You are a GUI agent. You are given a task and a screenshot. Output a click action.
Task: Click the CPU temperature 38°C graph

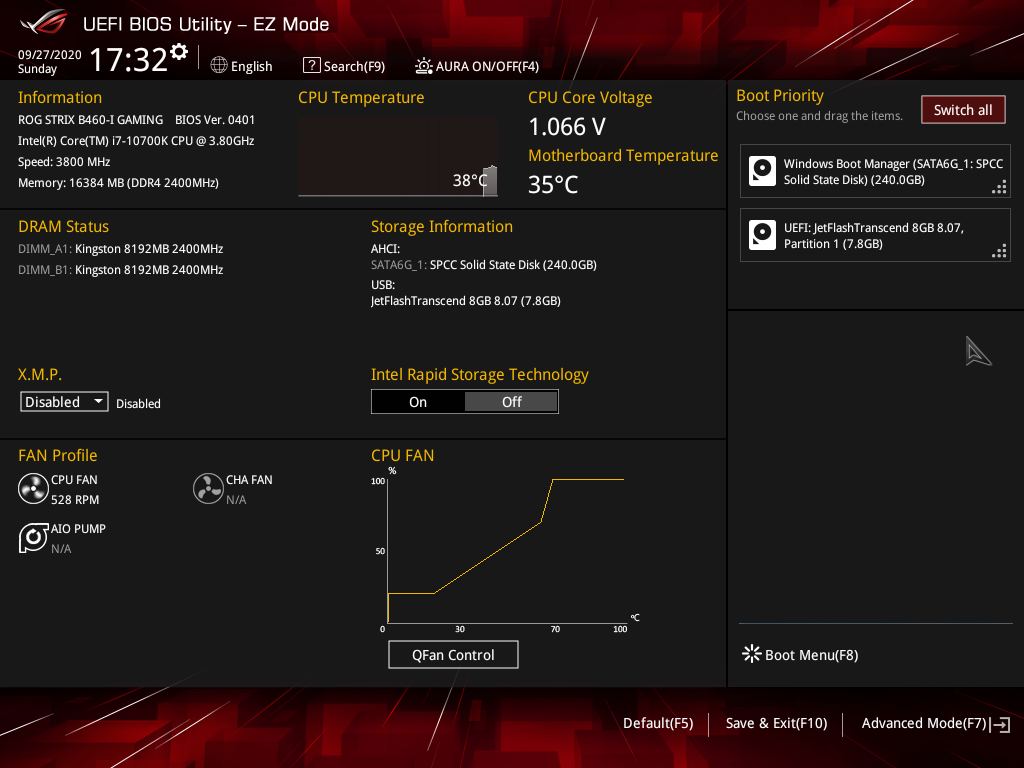(x=398, y=157)
